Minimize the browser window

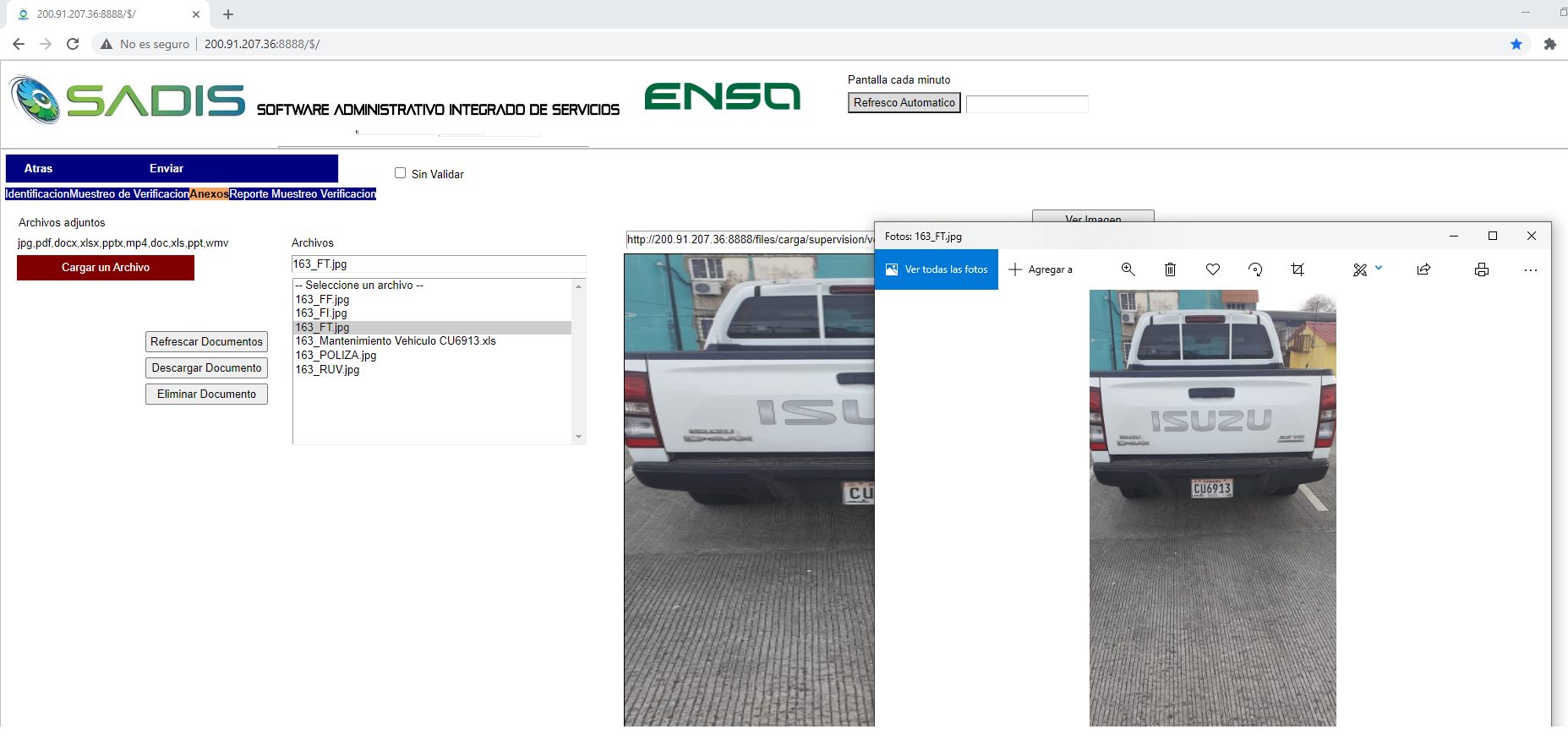point(1526,13)
